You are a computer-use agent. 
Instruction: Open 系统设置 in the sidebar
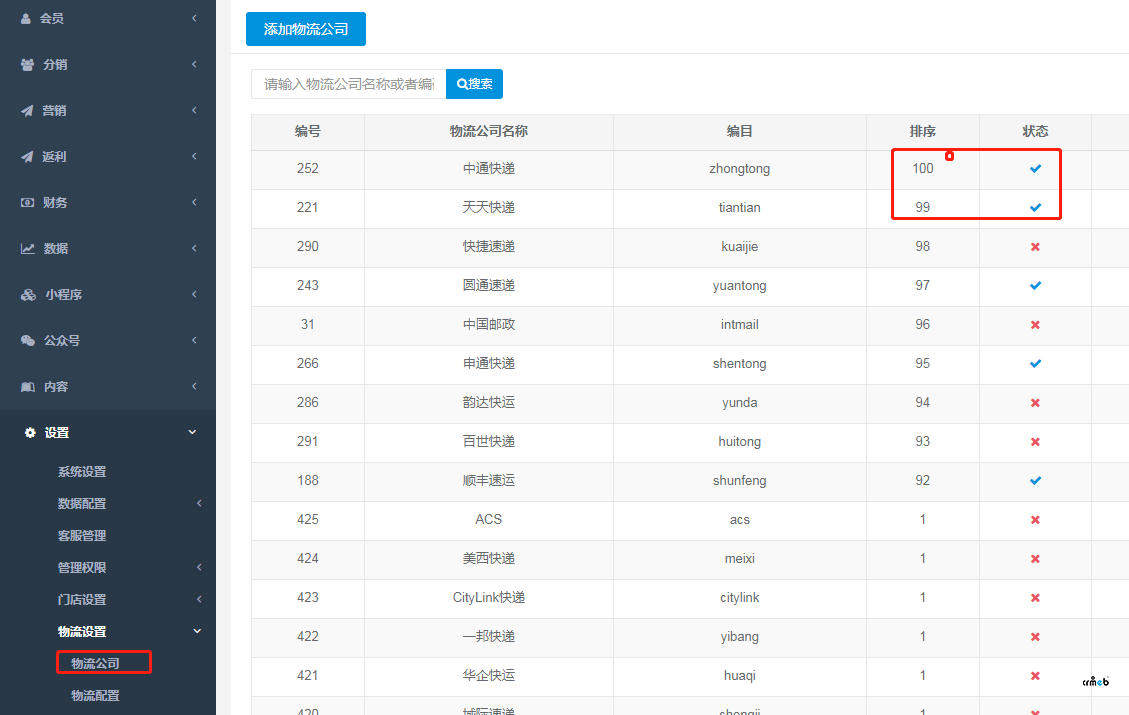point(82,472)
